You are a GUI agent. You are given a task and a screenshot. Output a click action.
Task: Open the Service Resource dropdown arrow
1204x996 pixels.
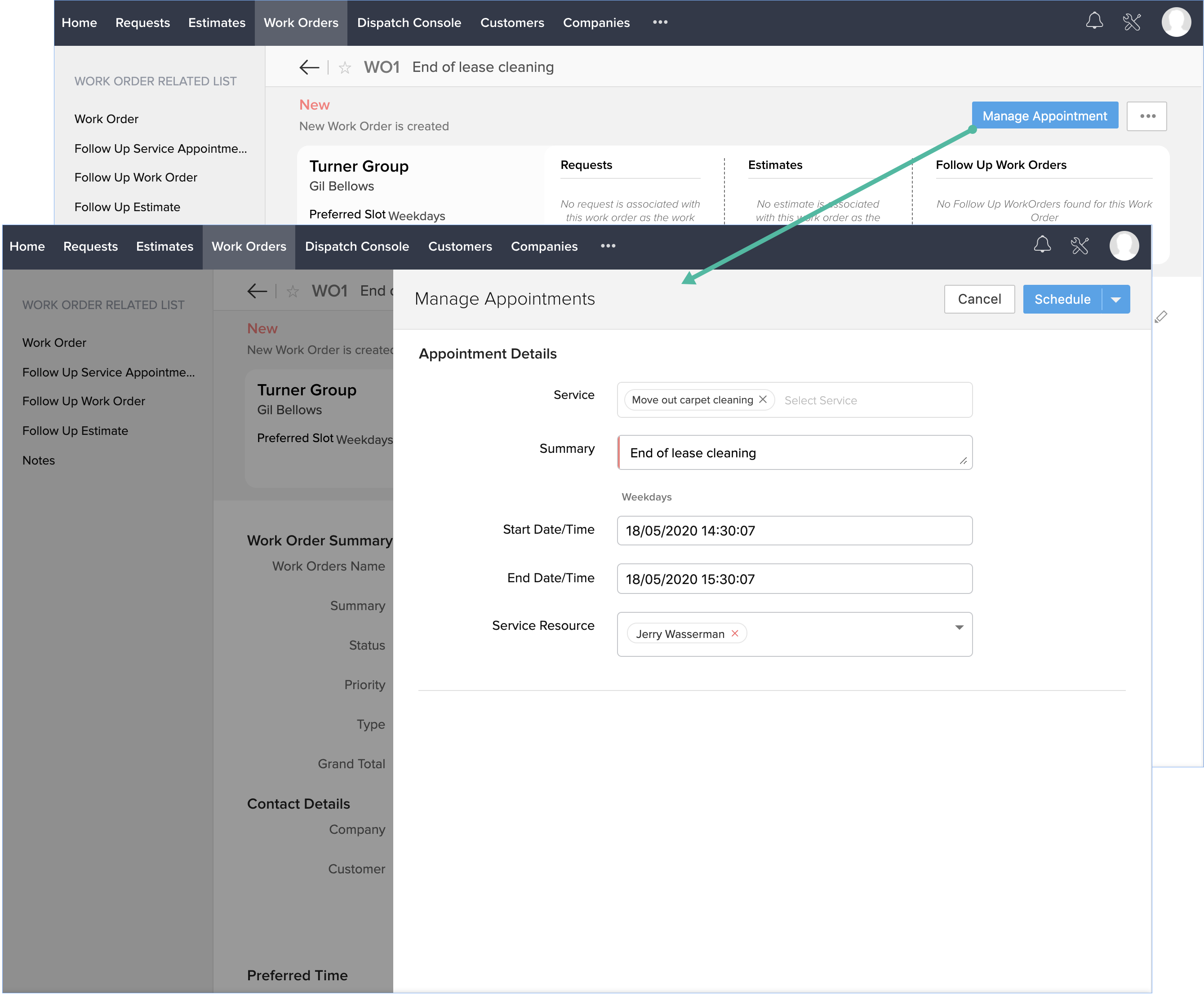click(x=959, y=627)
